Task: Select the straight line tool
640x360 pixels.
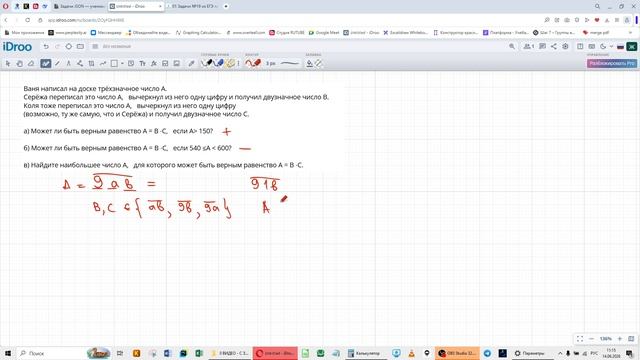Action: [x=57, y=63]
